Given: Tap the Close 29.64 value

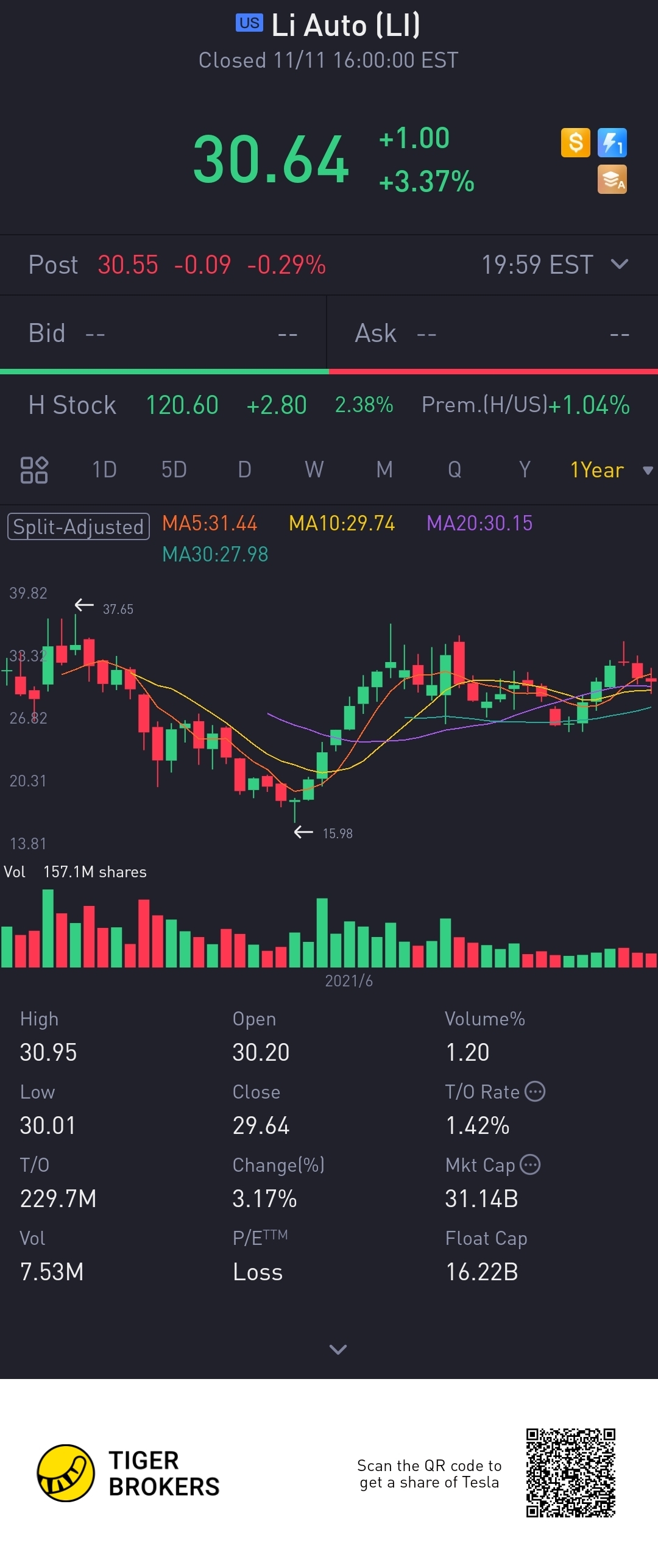Looking at the screenshot, I should pos(261,1125).
